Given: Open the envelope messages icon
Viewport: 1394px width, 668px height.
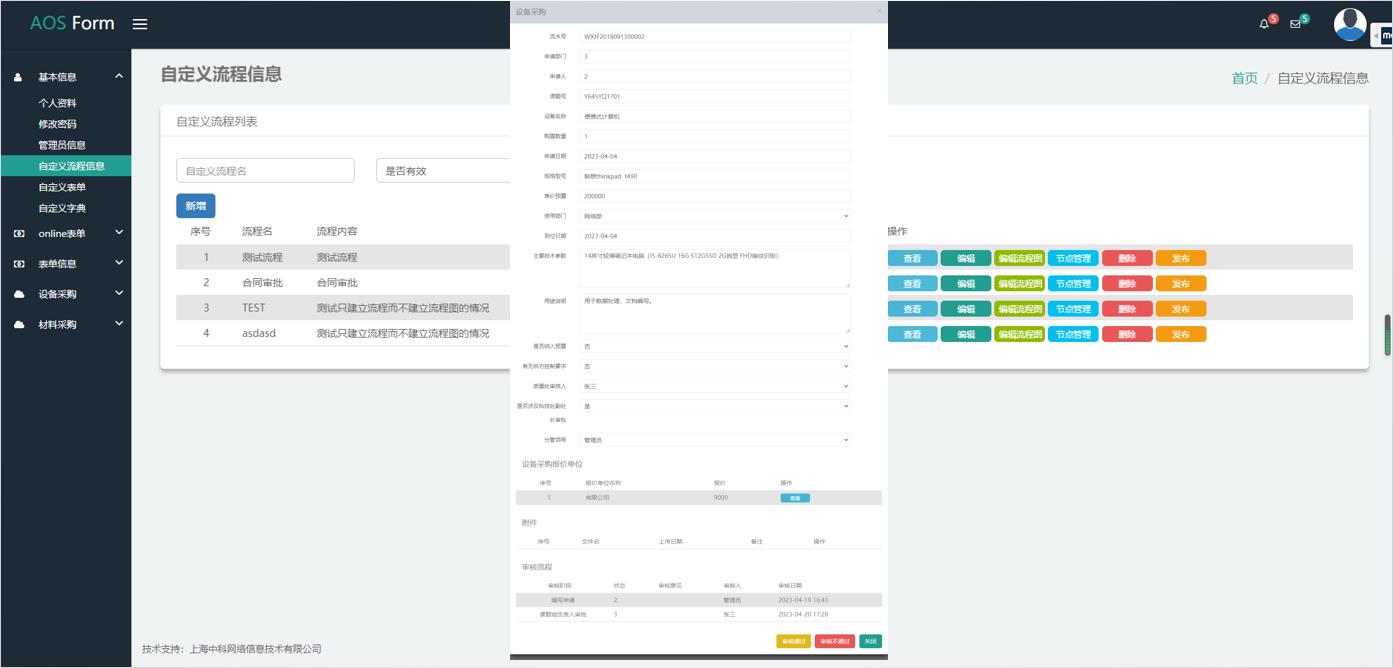Looking at the screenshot, I should (x=1295, y=24).
